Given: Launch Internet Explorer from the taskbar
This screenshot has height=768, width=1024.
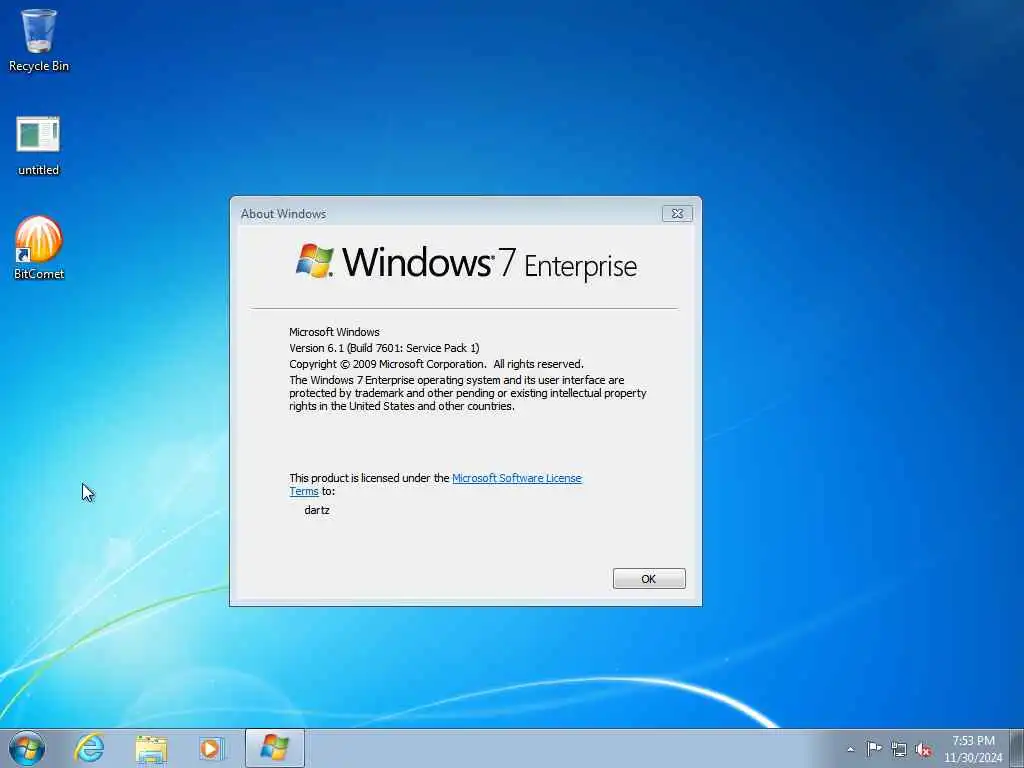Looking at the screenshot, I should coord(89,748).
